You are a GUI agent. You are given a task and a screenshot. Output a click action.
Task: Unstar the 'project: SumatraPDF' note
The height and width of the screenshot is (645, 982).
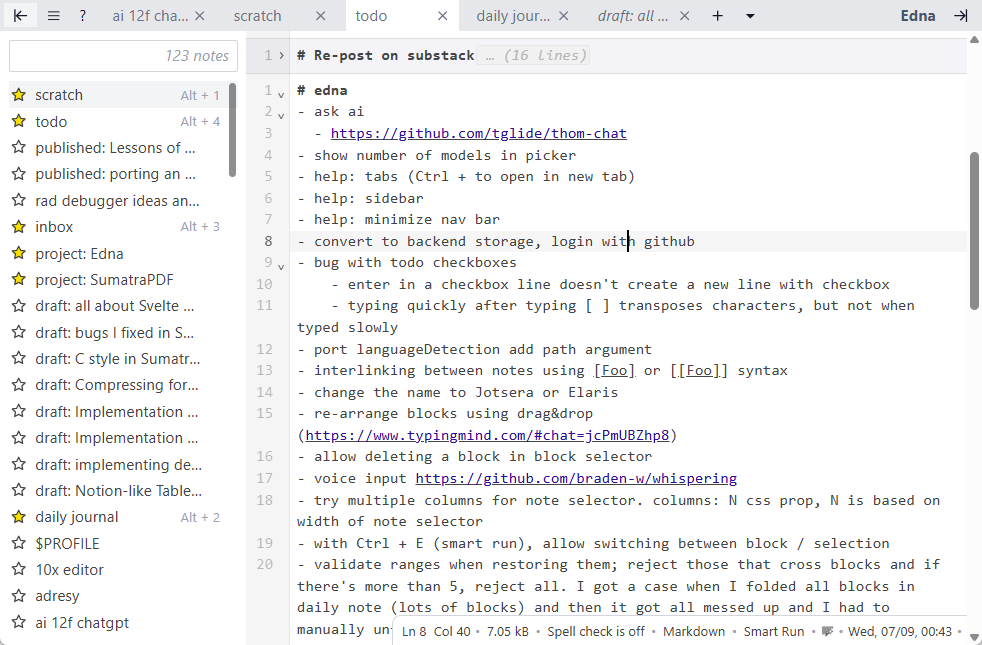tap(19, 279)
